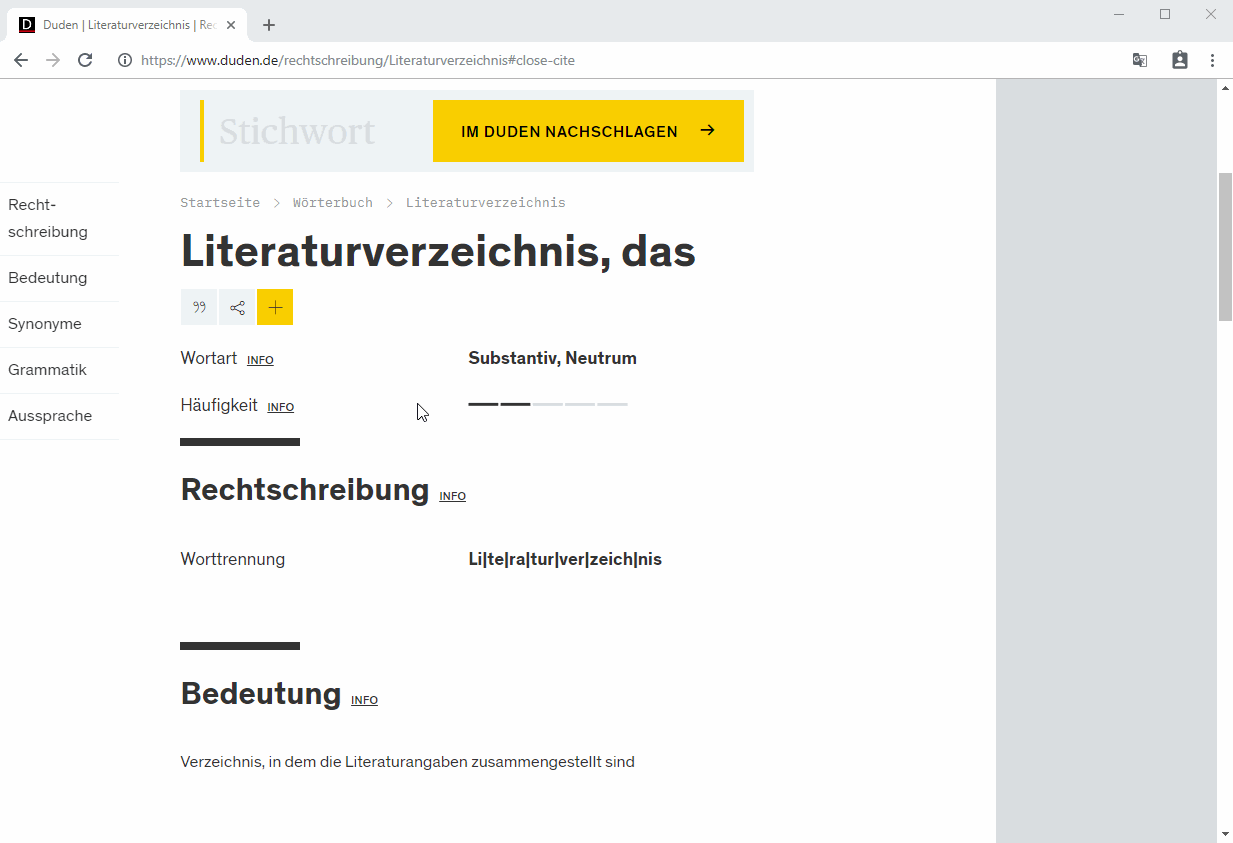Open the INFO link beside the Bedeutung heading
The height and width of the screenshot is (843, 1233).
(364, 701)
